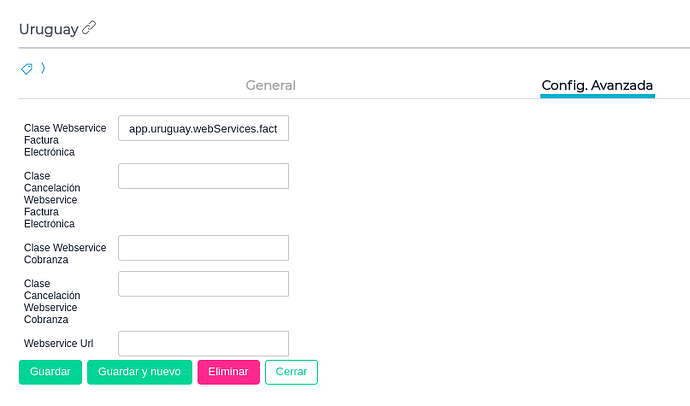Close the form using Cerrar button
Image resolution: width=690 pixels, height=406 pixels.
(x=291, y=372)
